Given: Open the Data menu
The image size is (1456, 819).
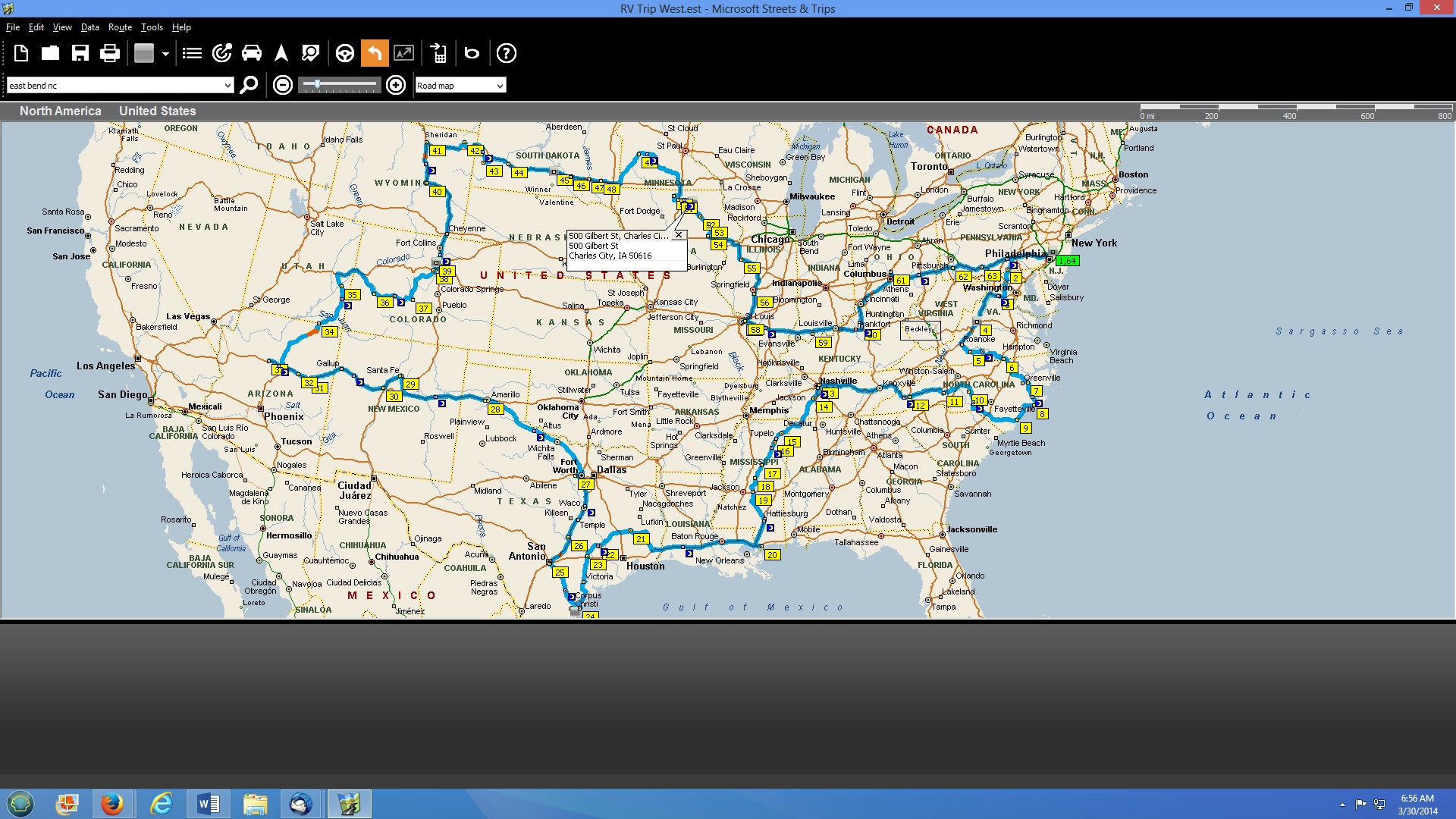Looking at the screenshot, I should (x=90, y=27).
